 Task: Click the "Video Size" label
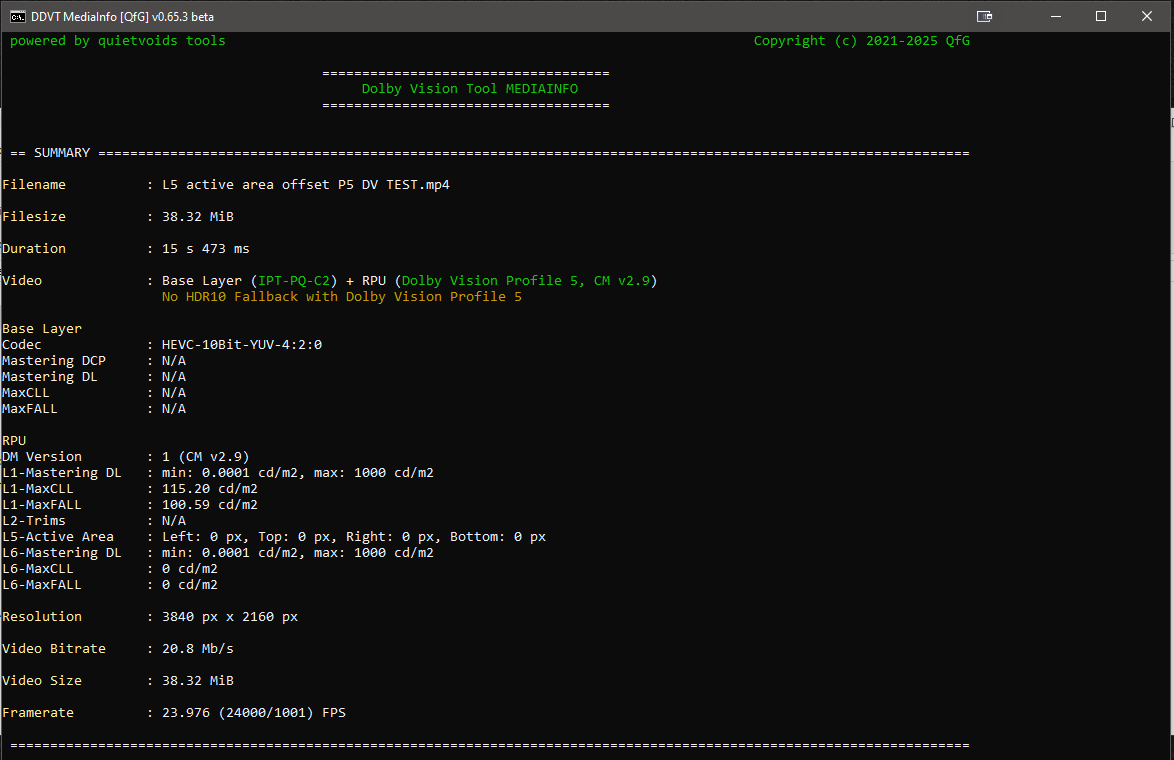click(x=42, y=681)
